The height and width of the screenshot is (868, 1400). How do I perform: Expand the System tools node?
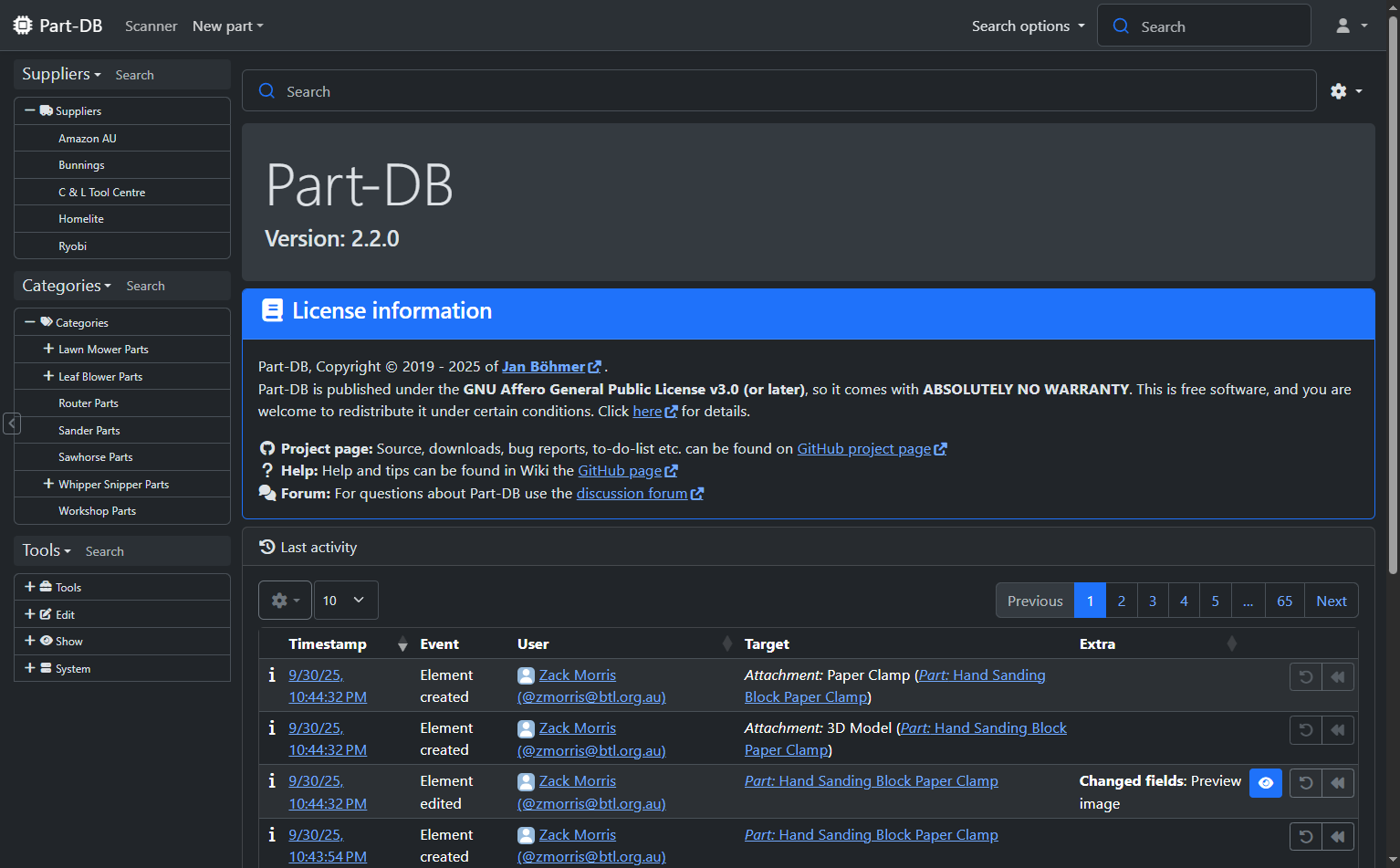[30, 668]
